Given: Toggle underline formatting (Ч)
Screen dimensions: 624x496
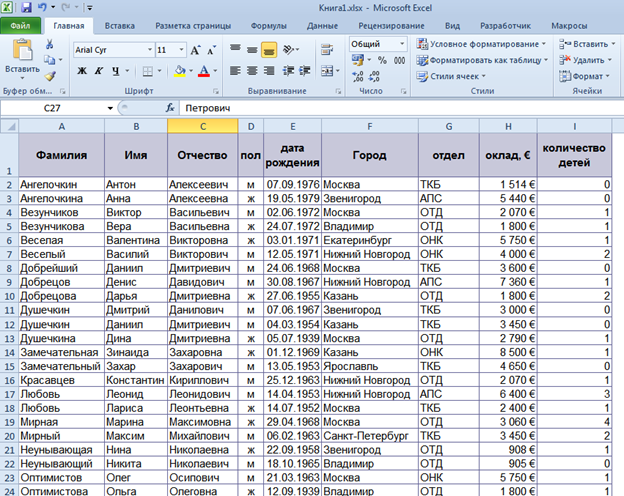Looking at the screenshot, I should point(116,71).
